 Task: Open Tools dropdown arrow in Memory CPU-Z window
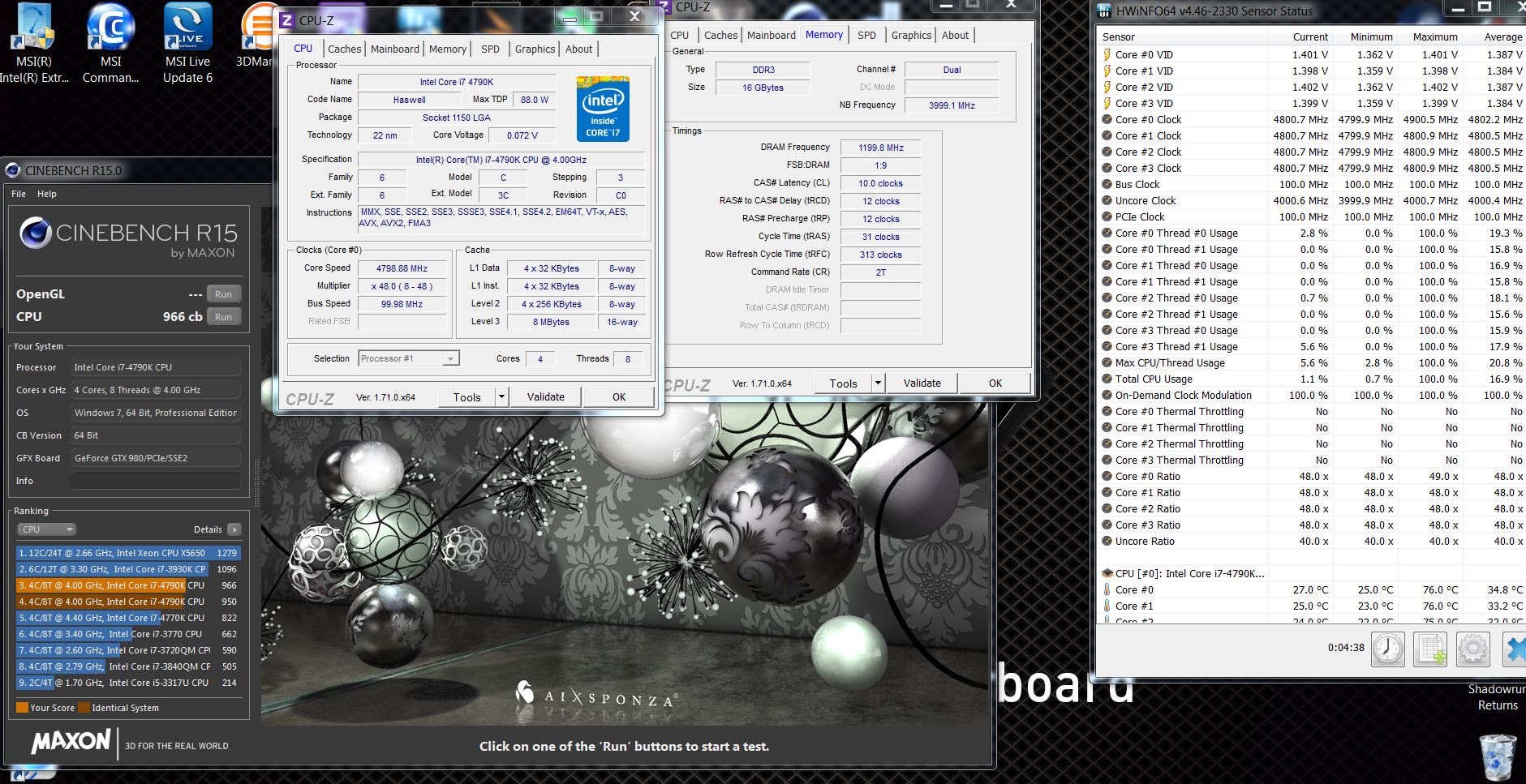coord(878,383)
